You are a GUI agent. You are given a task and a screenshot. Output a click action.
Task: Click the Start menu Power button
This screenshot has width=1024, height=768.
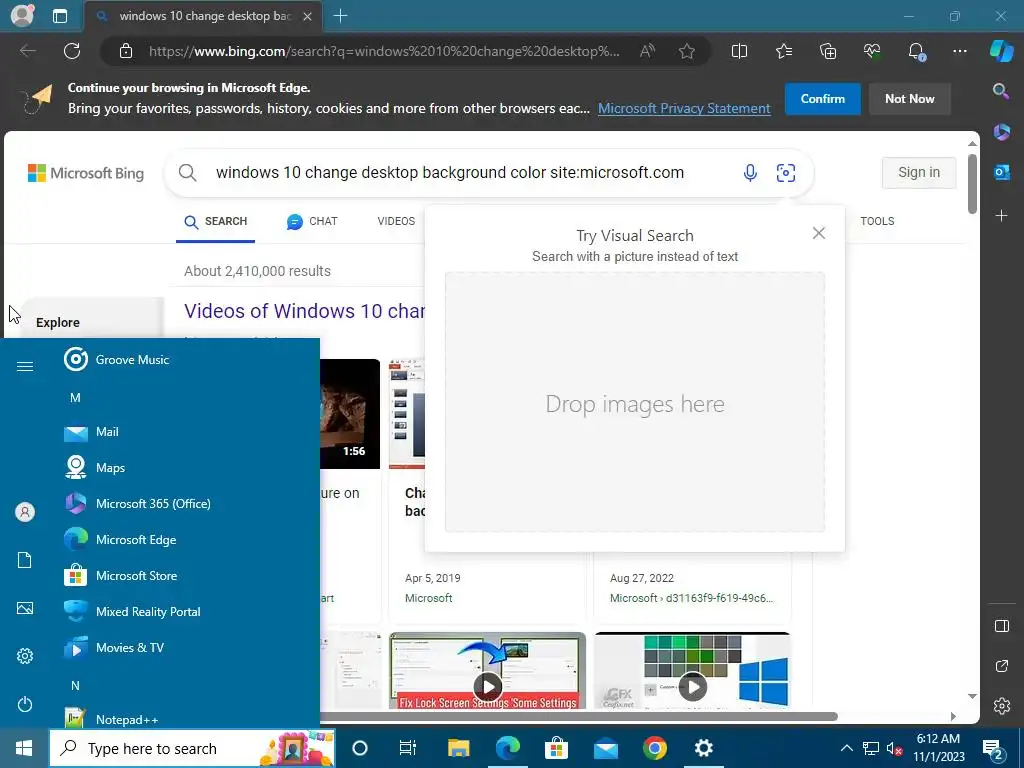tap(25, 705)
